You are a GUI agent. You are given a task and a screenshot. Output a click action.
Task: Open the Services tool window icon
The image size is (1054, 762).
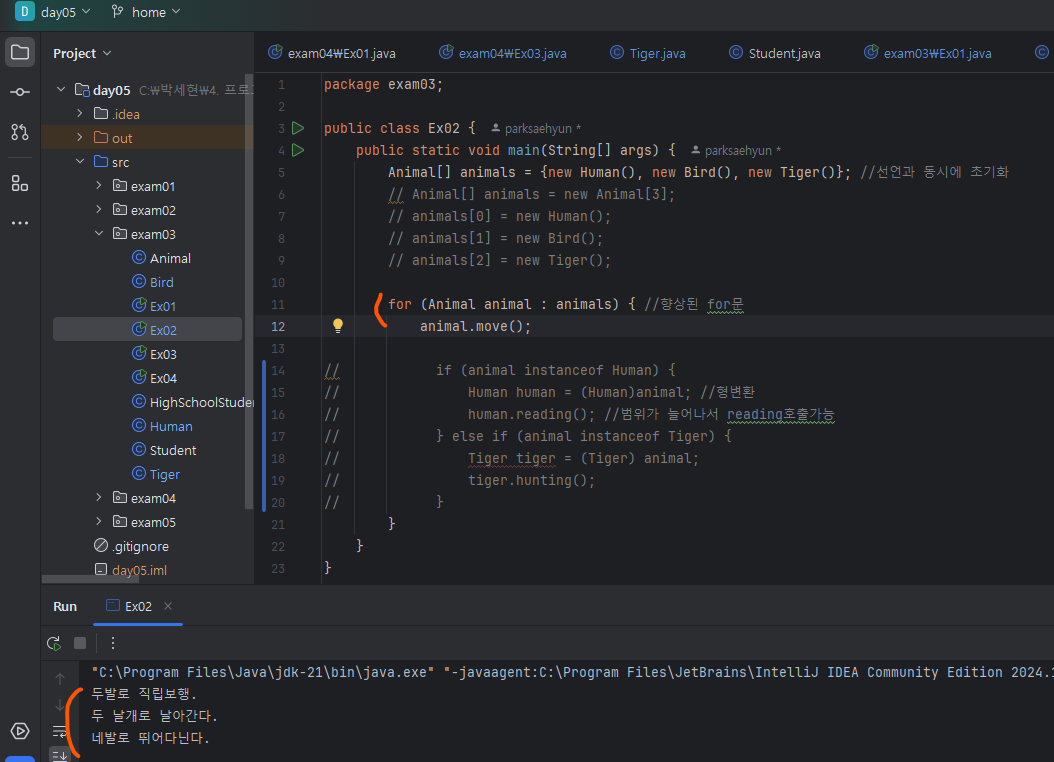coord(20,731)
